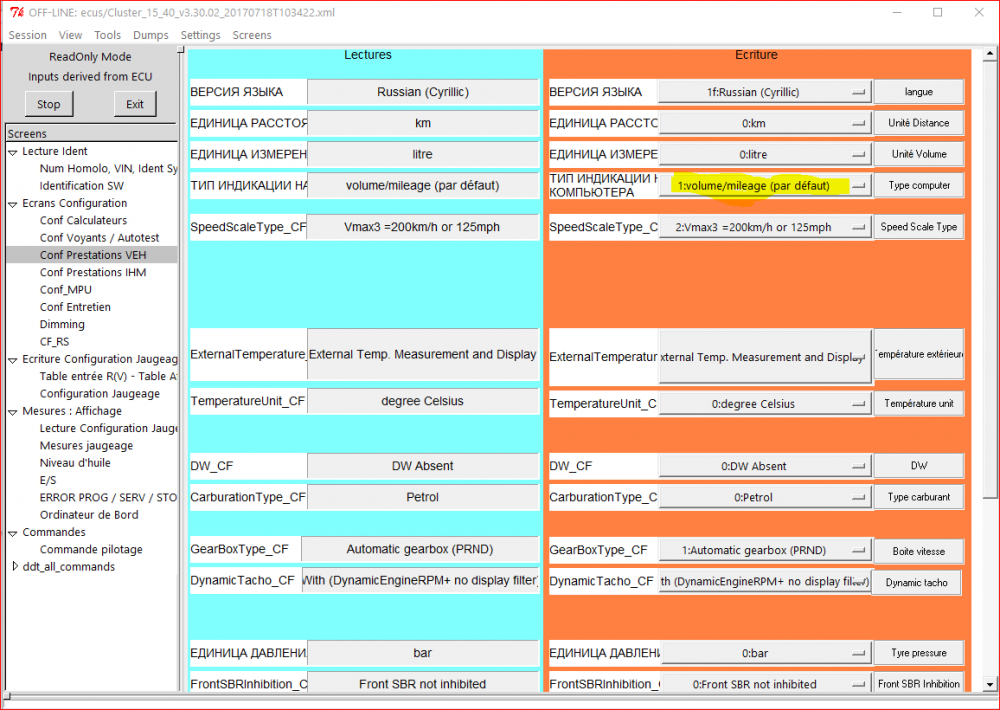This screenshot has height=710, width=1000.
Task: Click the Boite vitesse button
Action: click(x=919, y=551)
